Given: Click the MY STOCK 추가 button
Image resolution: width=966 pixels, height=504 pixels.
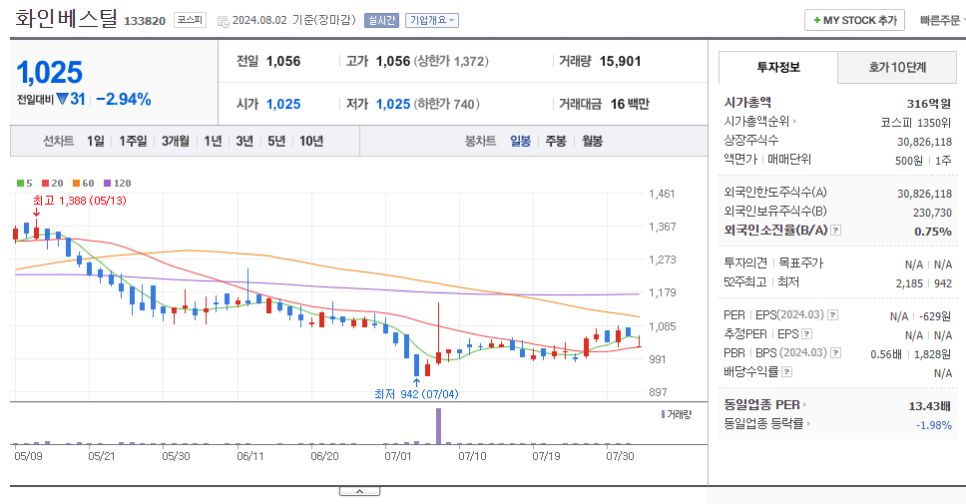Looking at the screenshot, I should [854, 20].
